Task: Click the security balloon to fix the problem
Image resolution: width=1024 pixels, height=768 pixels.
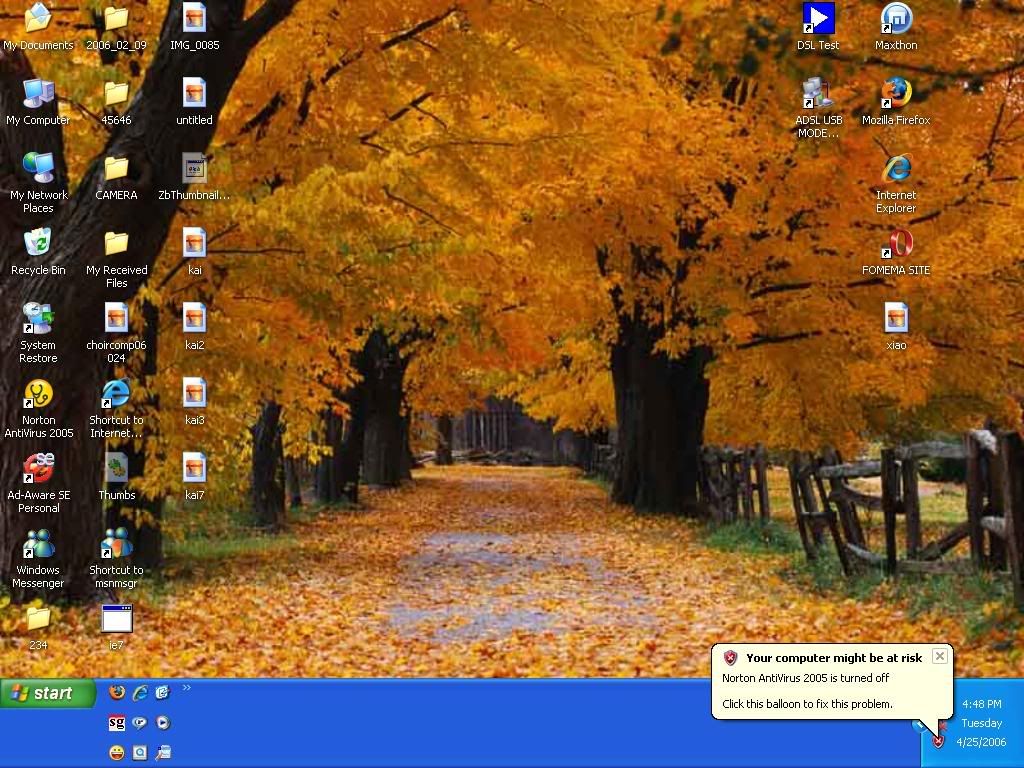Action: (808, 691)
